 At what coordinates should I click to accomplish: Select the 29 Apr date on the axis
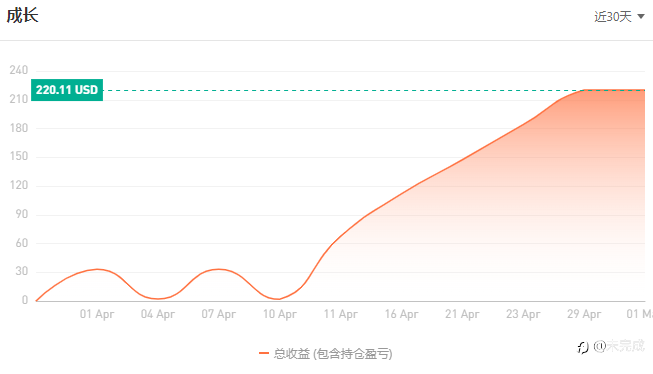point(584,314)
